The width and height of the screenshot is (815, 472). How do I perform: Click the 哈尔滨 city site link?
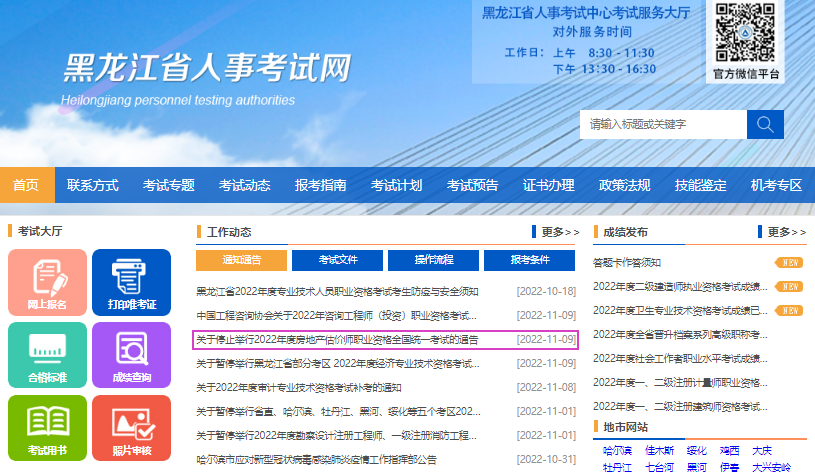(x=619, y=451)
